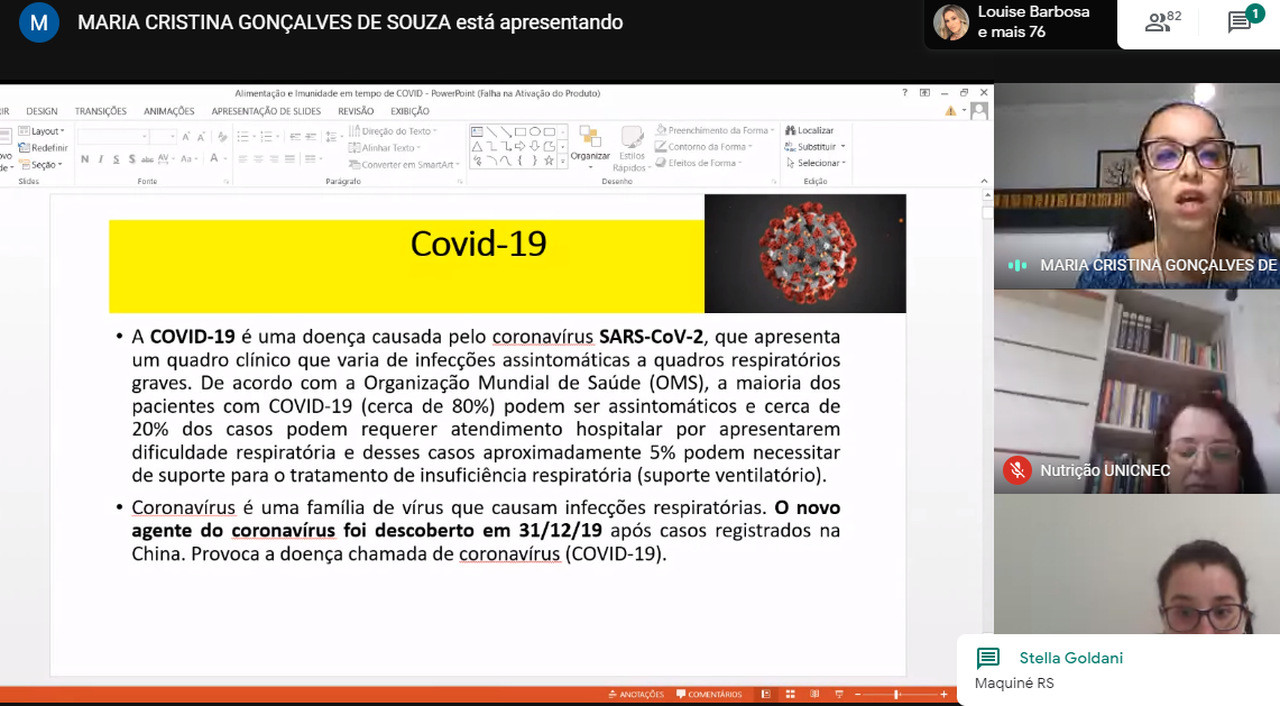
Task: Open the COMENTÁRIOS pane
Action: coord(710,694)
